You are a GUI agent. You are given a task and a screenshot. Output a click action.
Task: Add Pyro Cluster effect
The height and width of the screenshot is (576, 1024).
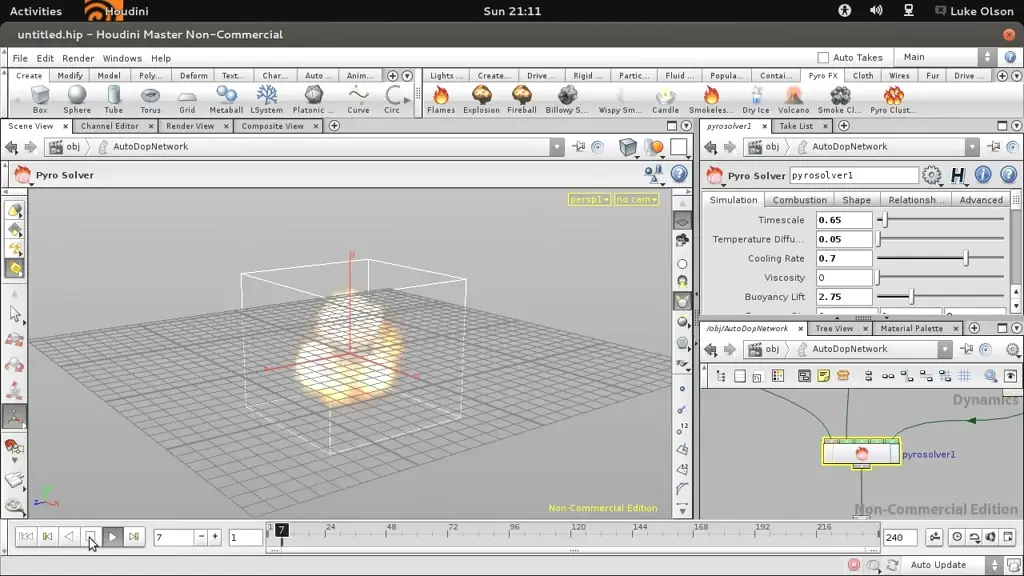(893, 99)
